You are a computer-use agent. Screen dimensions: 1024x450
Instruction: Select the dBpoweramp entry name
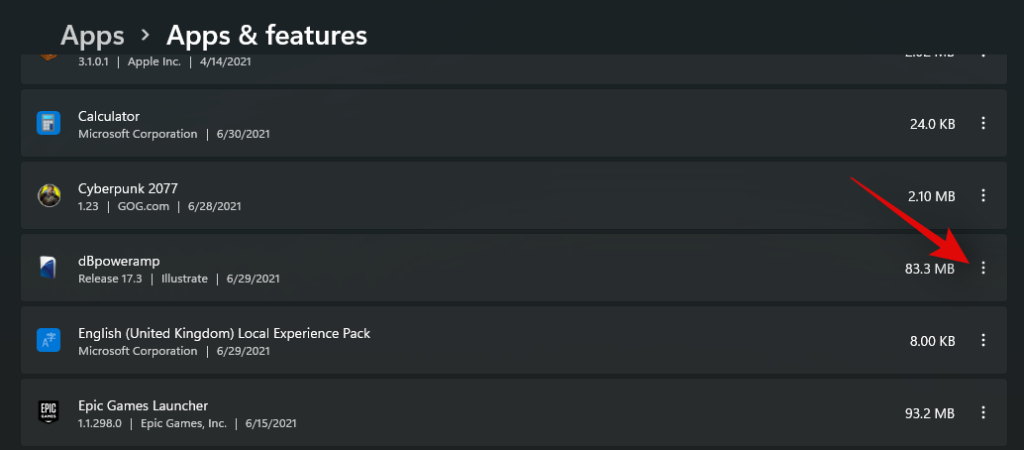pos(119,261)
